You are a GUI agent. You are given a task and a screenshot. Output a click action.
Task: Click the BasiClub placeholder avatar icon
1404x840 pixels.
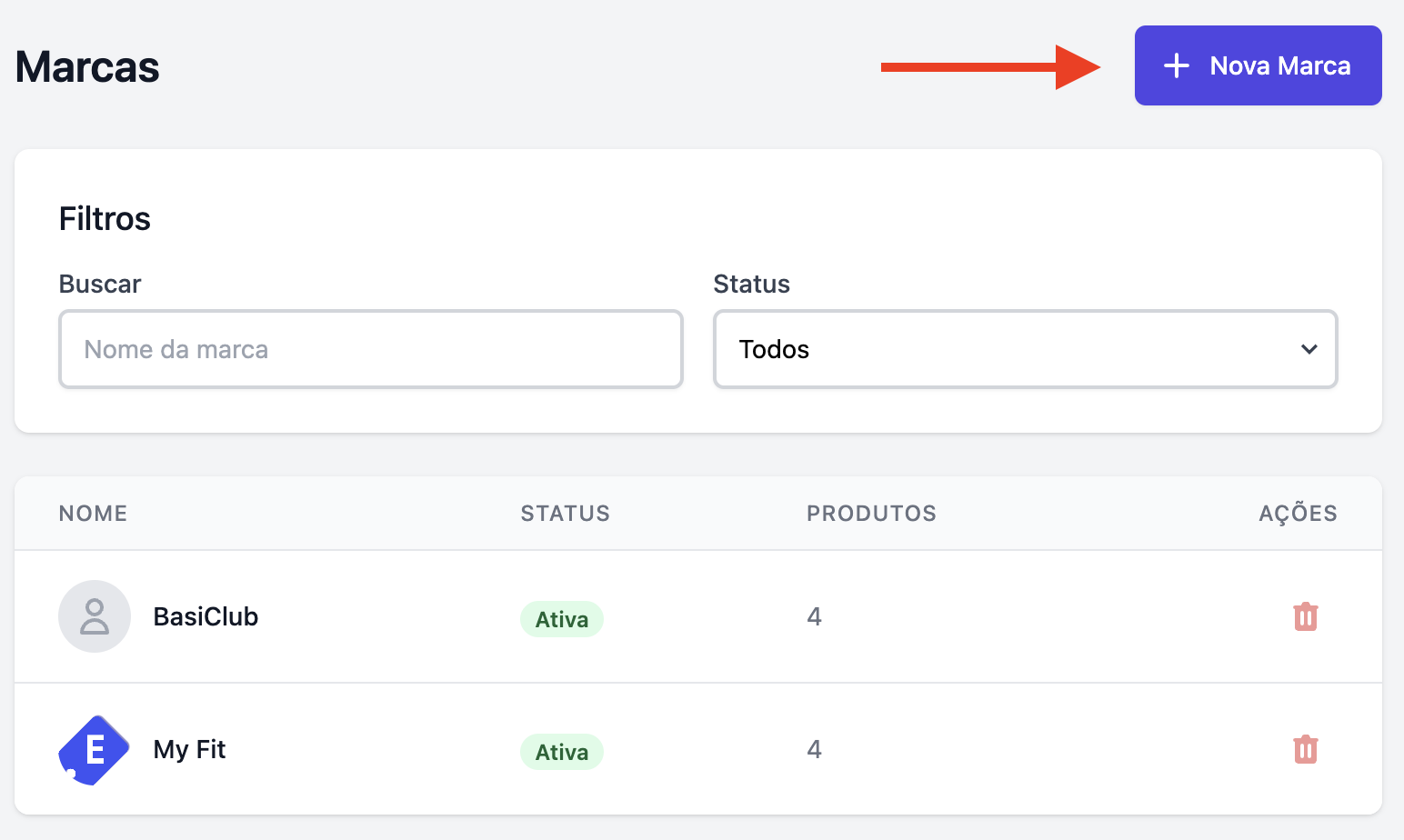95,616
